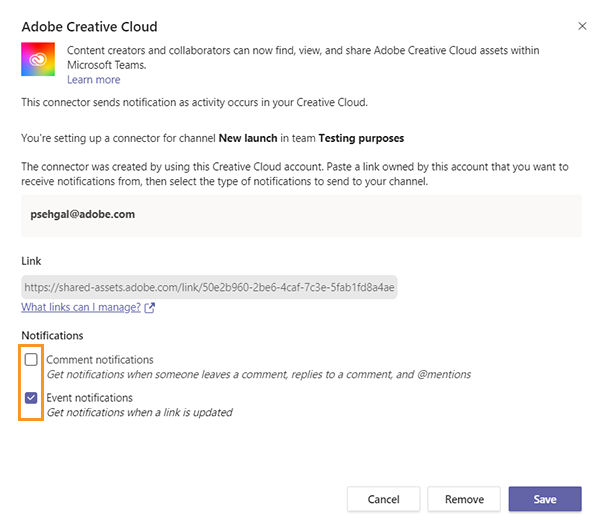Click the Notifications section heading

coord(52,336)
